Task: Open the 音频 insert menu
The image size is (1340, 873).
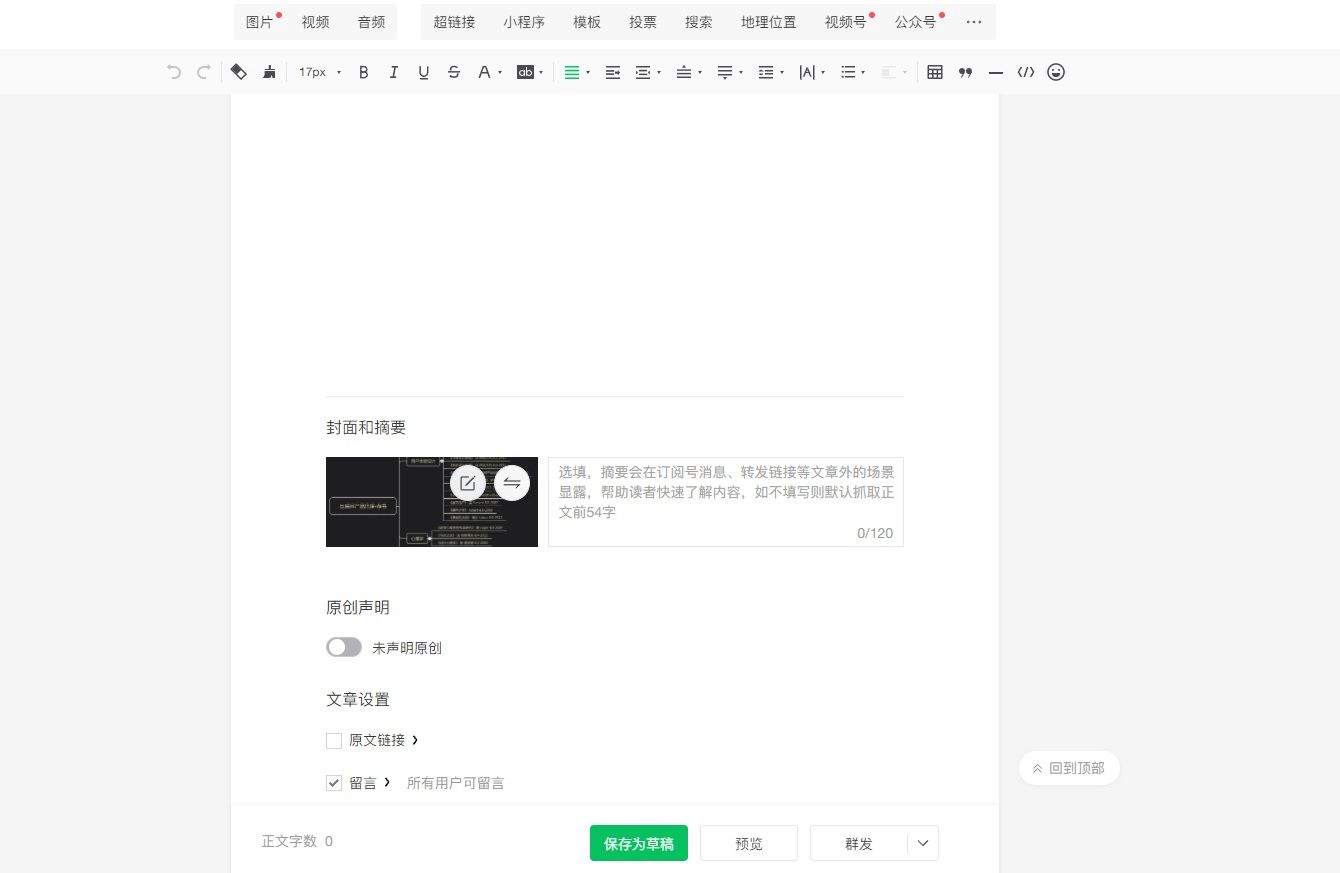Action: pyautogui.click(x=371, y=22)
